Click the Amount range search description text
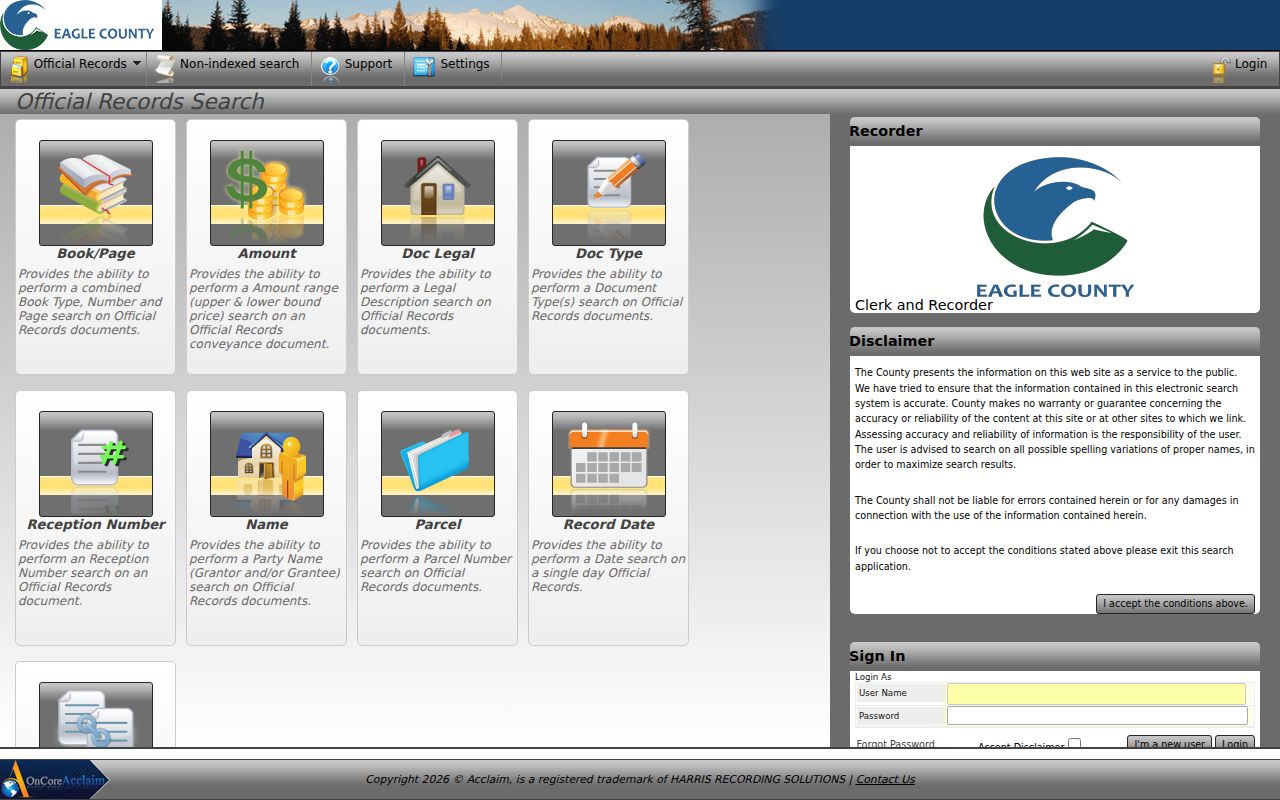This screenshot has height=800, width=1280. pos(264,309)
